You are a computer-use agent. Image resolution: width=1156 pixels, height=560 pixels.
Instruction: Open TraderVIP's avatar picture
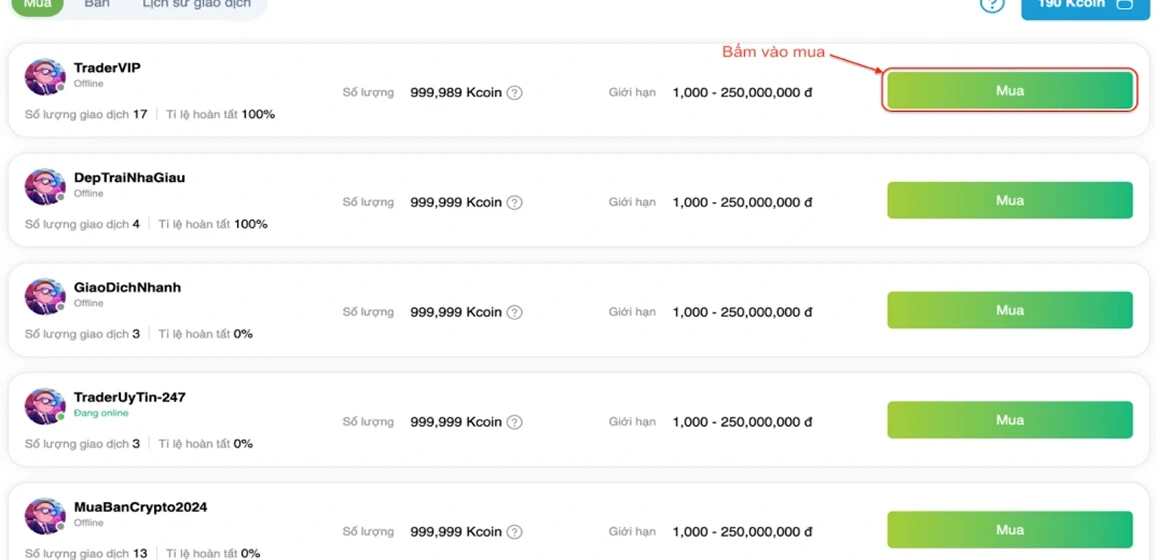(46, 77)
